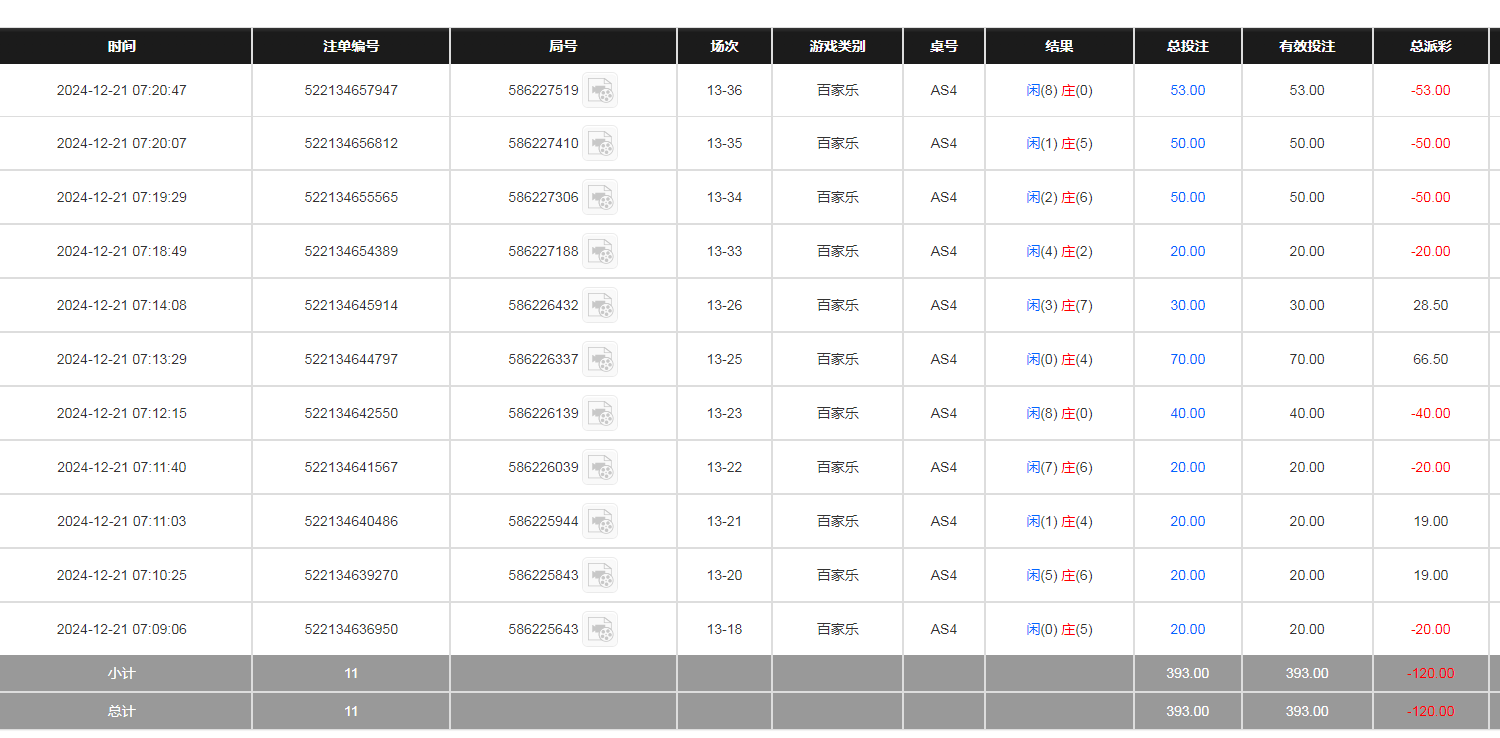Click replay video icon for round 586227306

(x=600, y=197)
